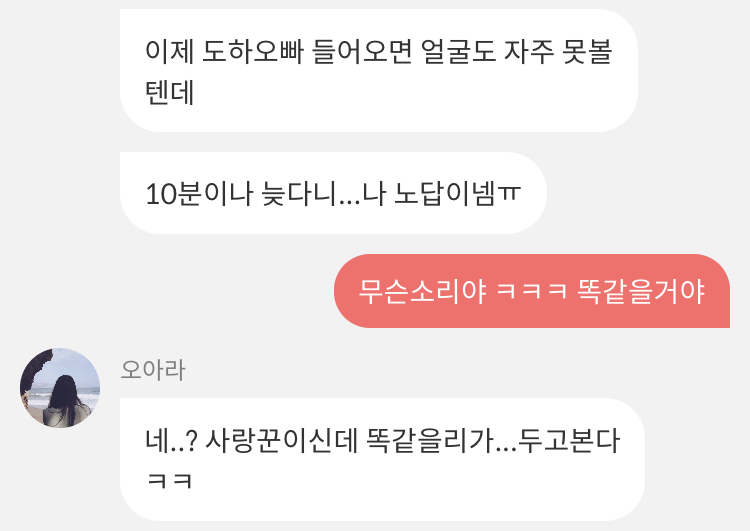Click 무슨소리야 inside the red bubble
The height and width of the screenshot is (531, 750).
[422, 291]
